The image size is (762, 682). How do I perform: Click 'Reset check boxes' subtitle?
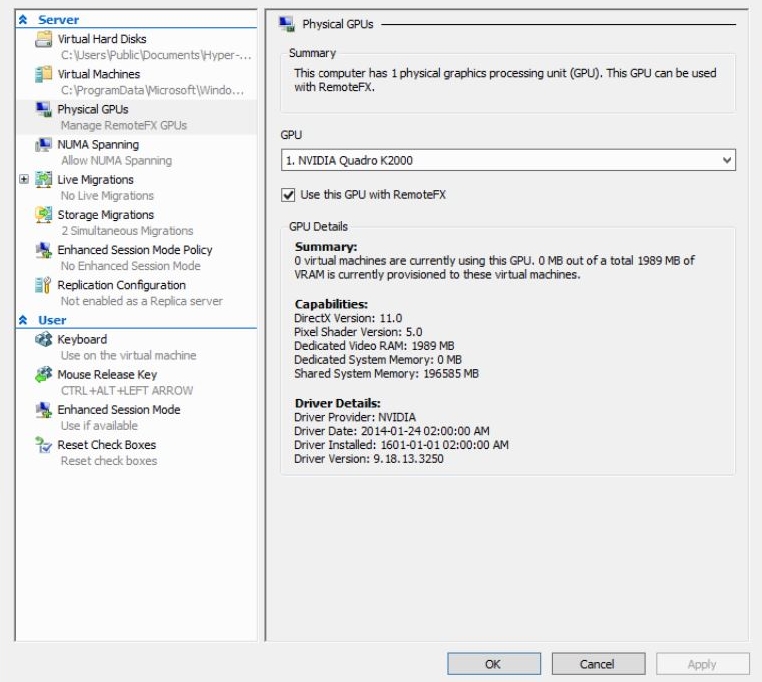point(109,460)
